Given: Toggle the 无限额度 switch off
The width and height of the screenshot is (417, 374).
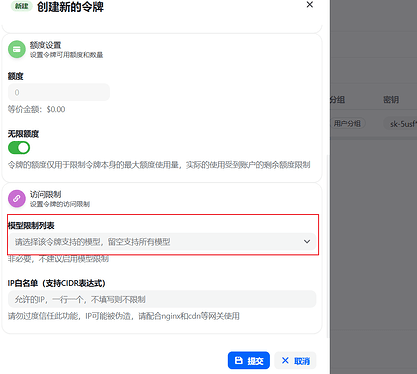Looking at the screenshot, I should [19, 148].
